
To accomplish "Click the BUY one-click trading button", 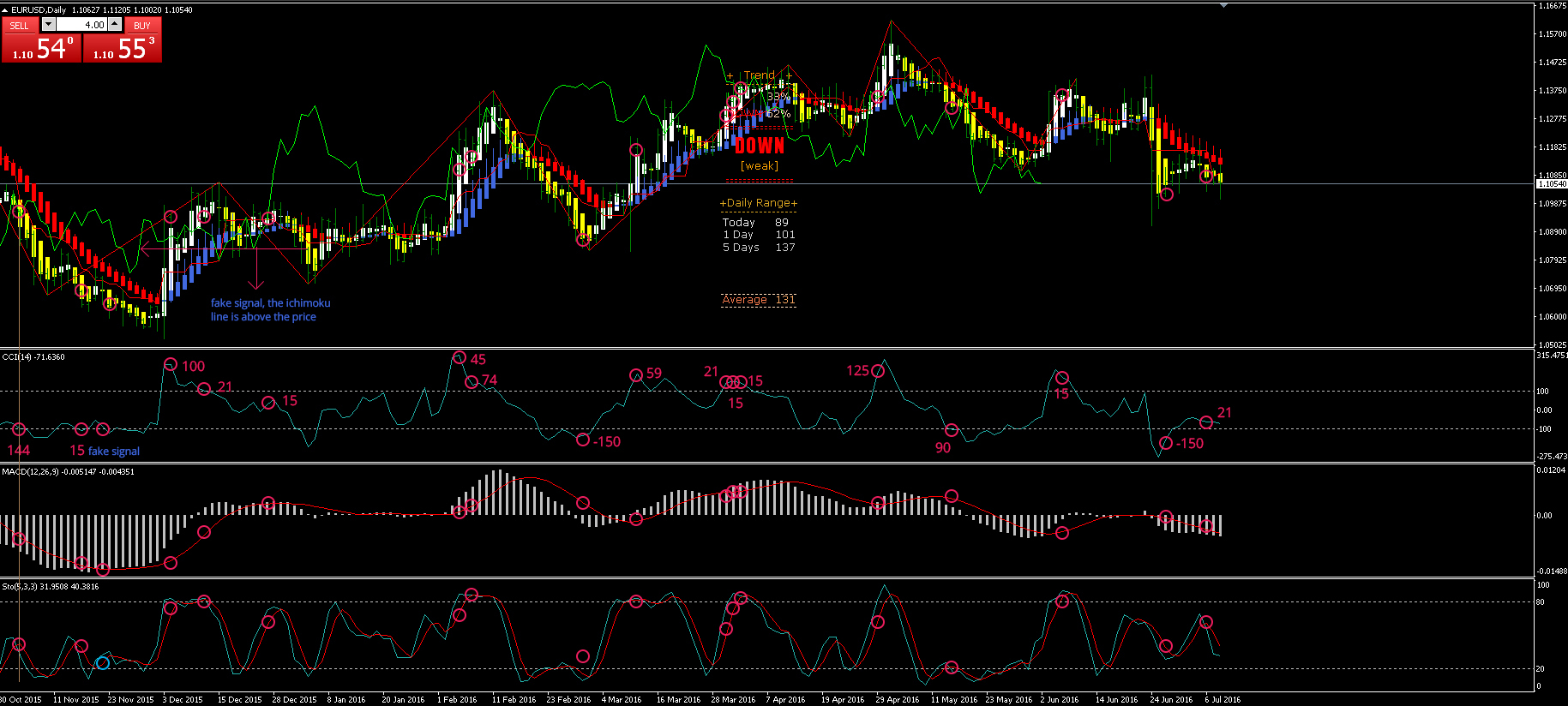I will [142, 26].
